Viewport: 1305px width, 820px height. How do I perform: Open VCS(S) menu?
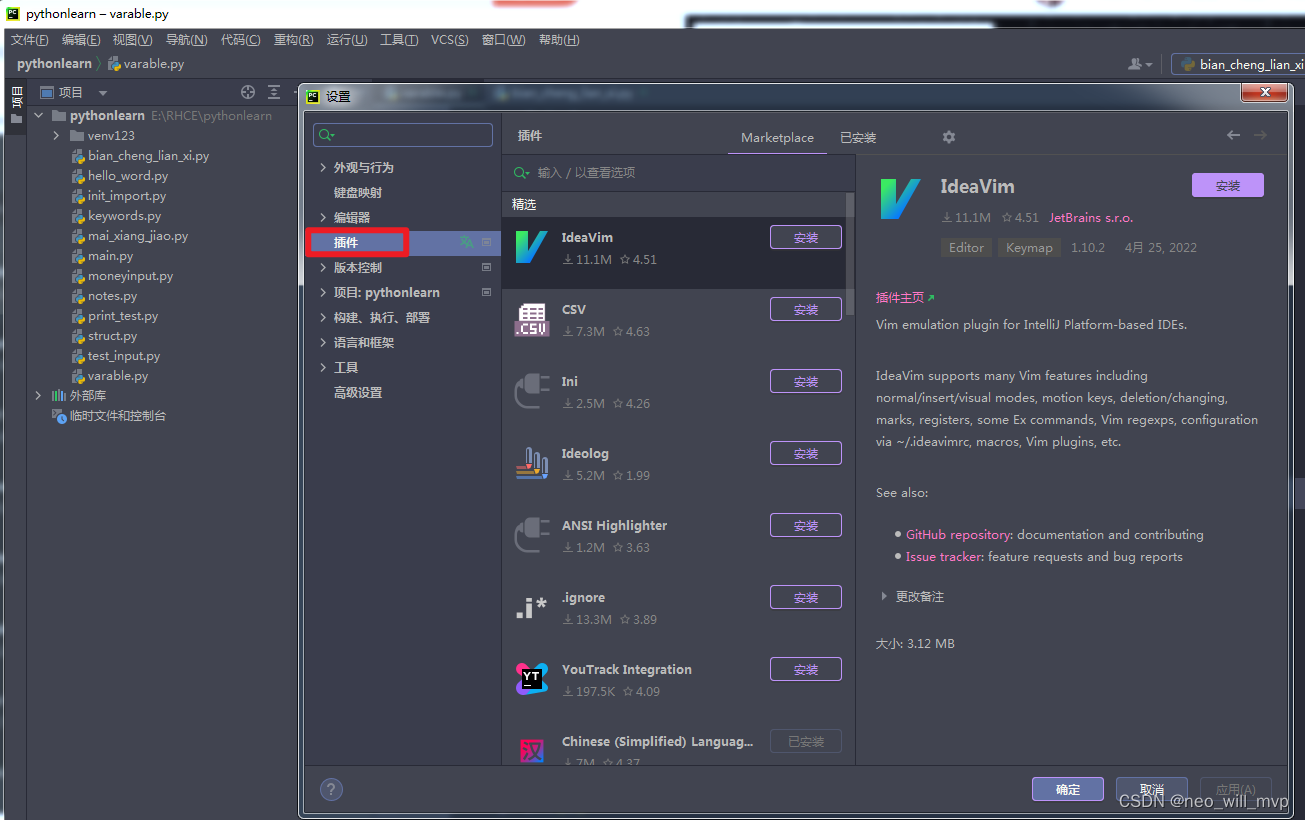point(449,40)
